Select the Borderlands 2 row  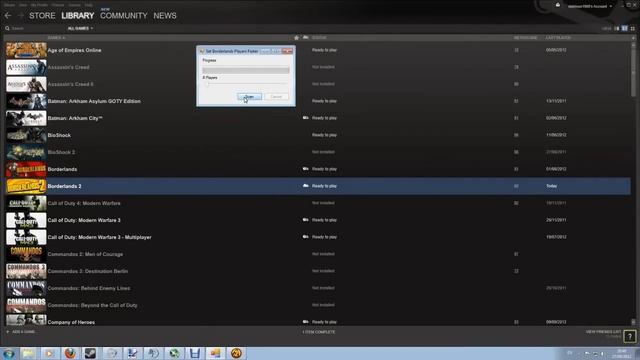pyautogui.click(x=317, y=186)
